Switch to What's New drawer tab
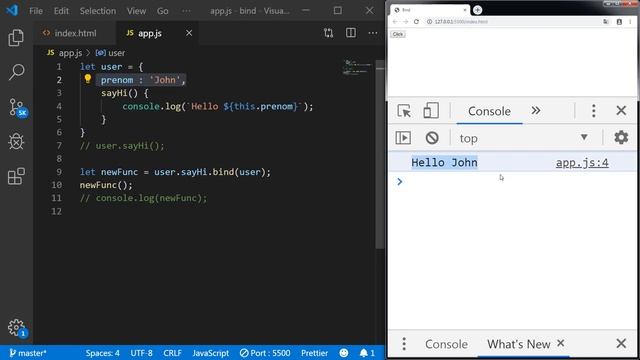640x360 pixels. [x=518, y=344]
